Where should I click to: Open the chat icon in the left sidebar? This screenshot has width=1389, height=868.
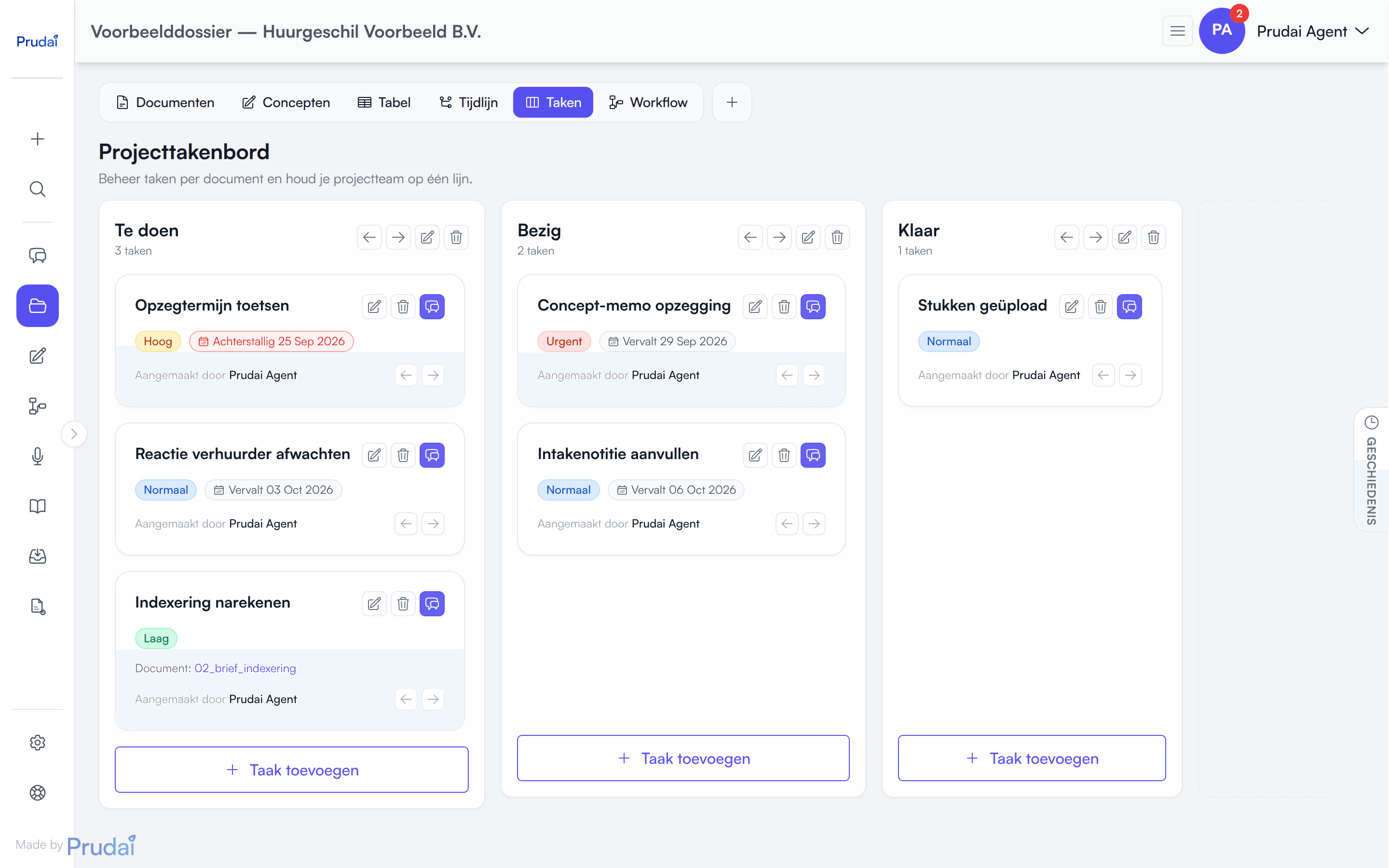point(37,256)
